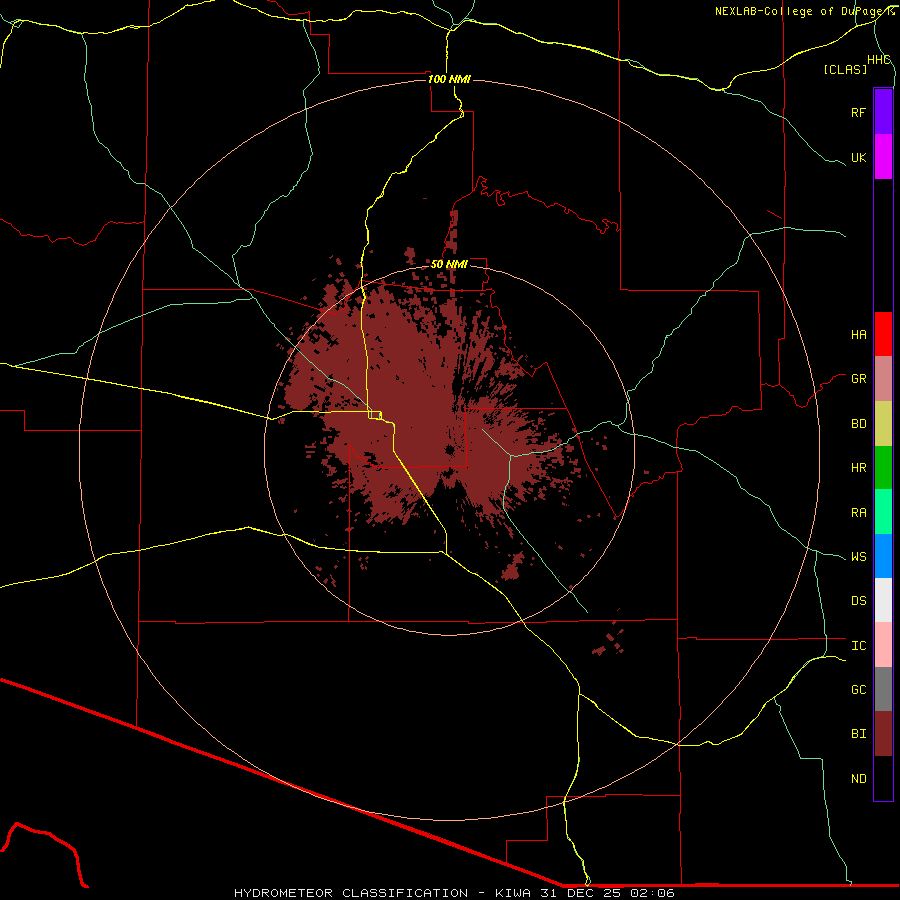
Task: Click the BI dark red legend swatch
Action: tap(883, 734)
